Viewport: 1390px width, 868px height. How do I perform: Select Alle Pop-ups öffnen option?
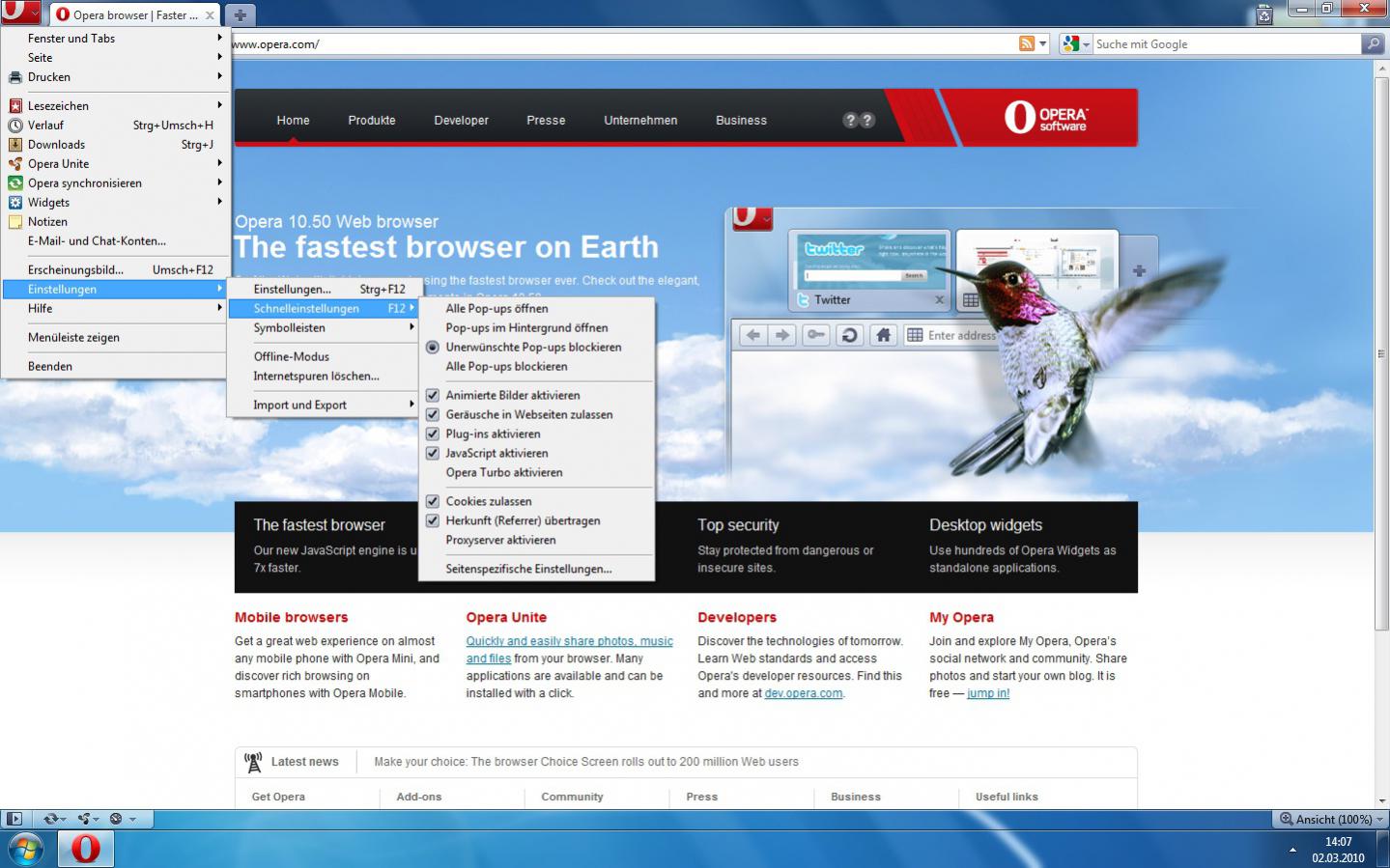coord(536,309)
